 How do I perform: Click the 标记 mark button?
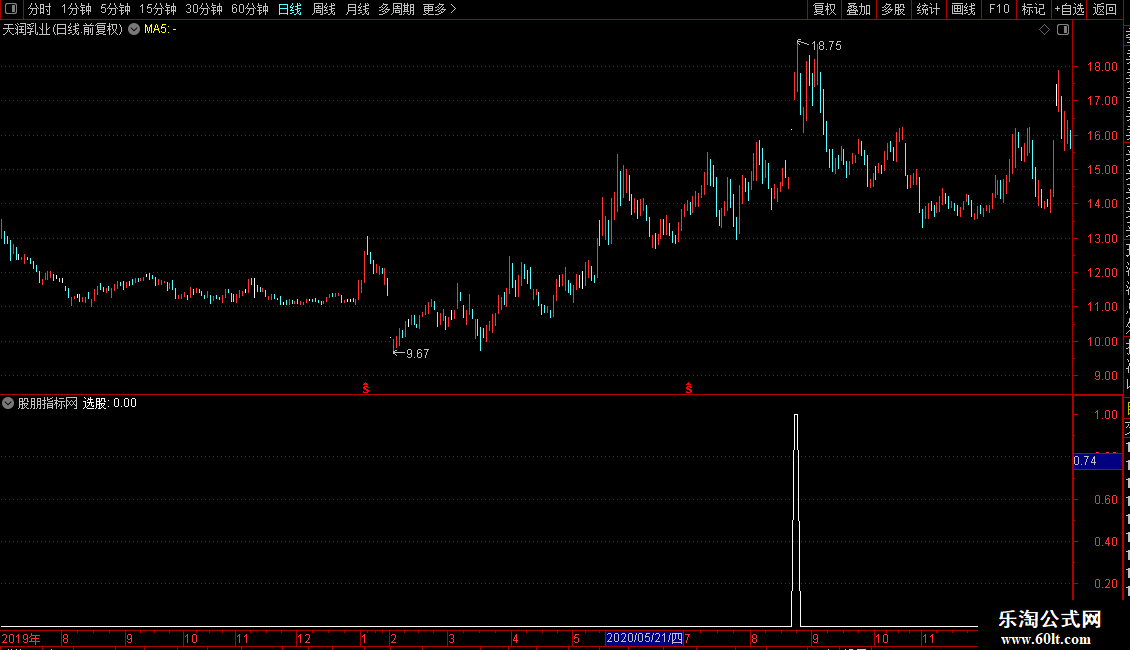coord(1033,9)
